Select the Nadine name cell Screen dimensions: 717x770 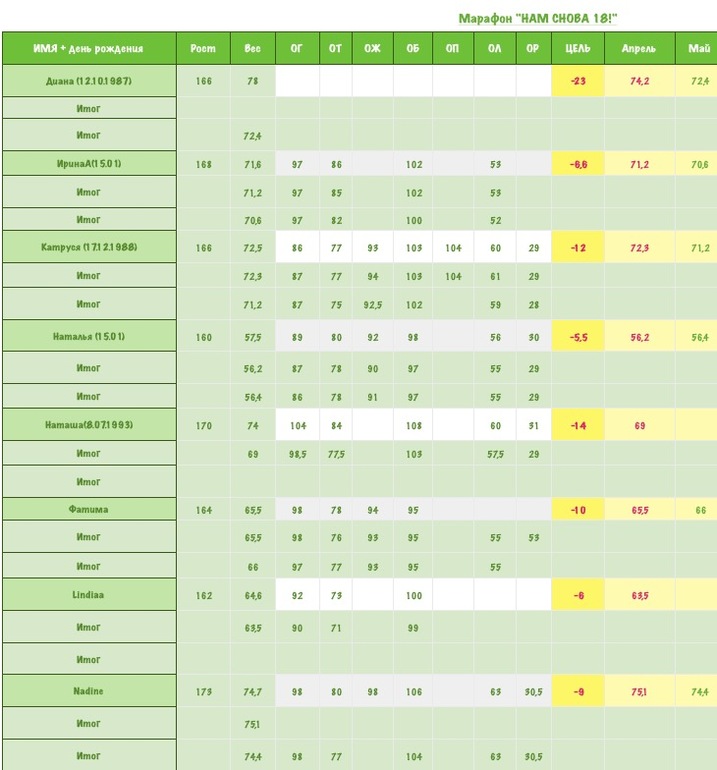tap(88, 691)
